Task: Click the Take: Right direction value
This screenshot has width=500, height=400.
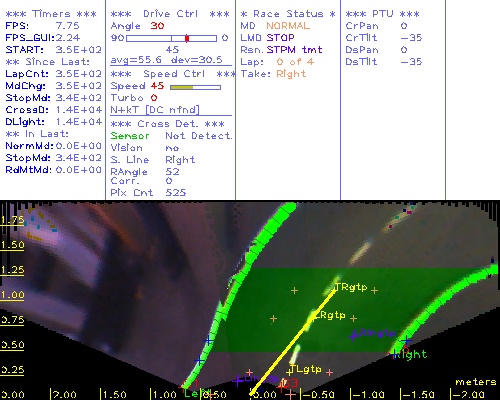Action: pyautogui.click(x=291, y=74)
